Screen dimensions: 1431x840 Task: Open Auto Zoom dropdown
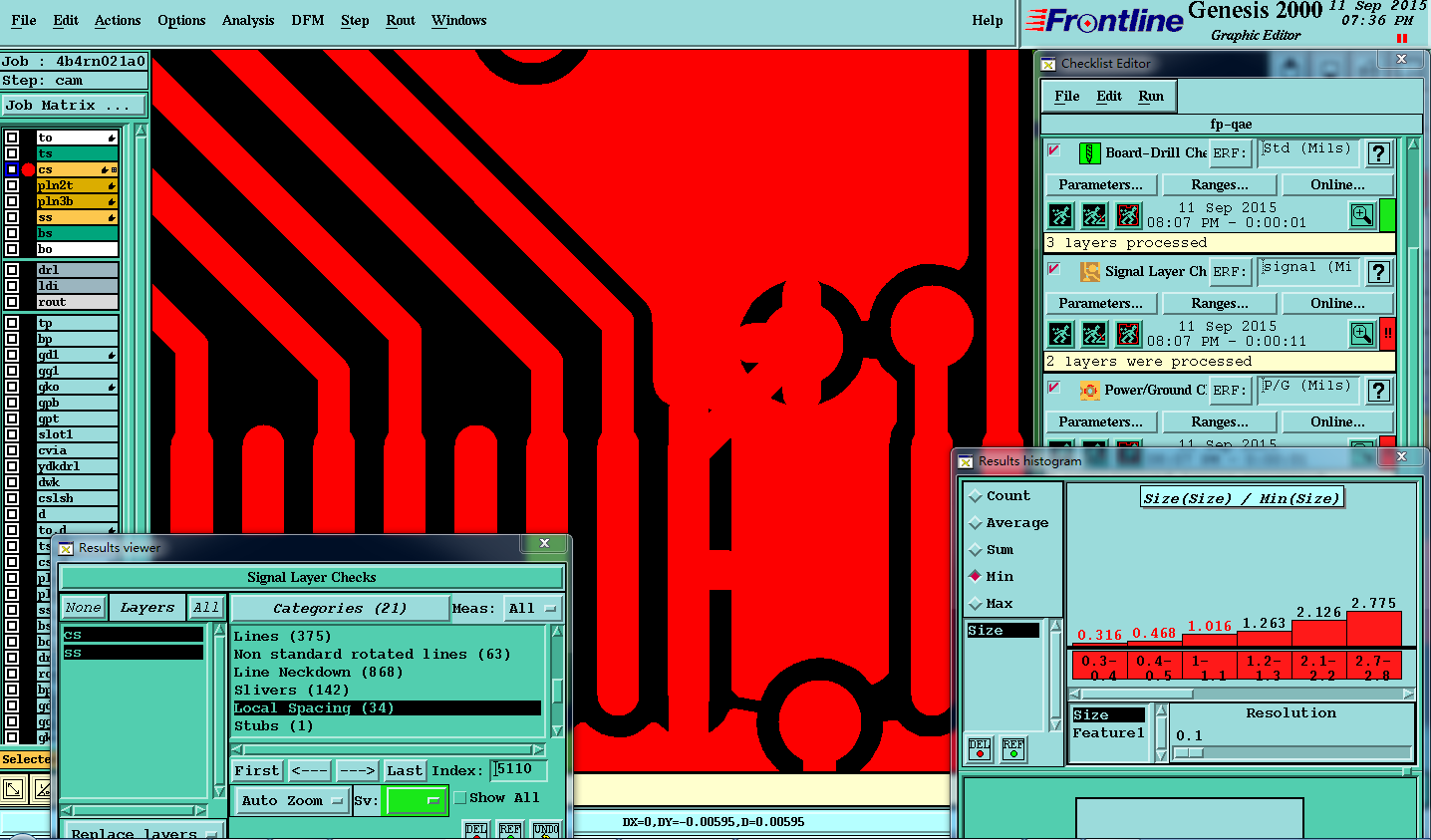[x=292, y=800]
